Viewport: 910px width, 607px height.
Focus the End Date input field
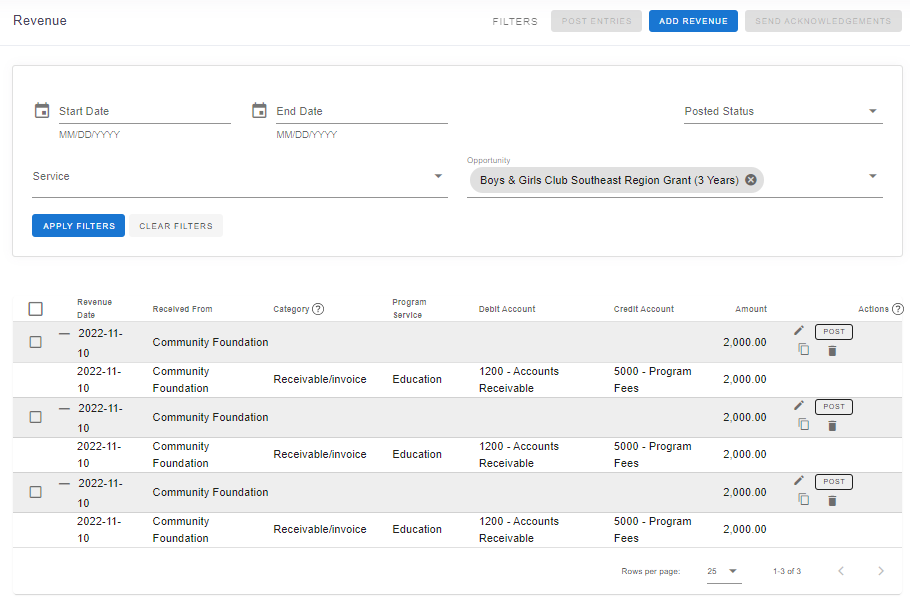click(x=362, y=111)
